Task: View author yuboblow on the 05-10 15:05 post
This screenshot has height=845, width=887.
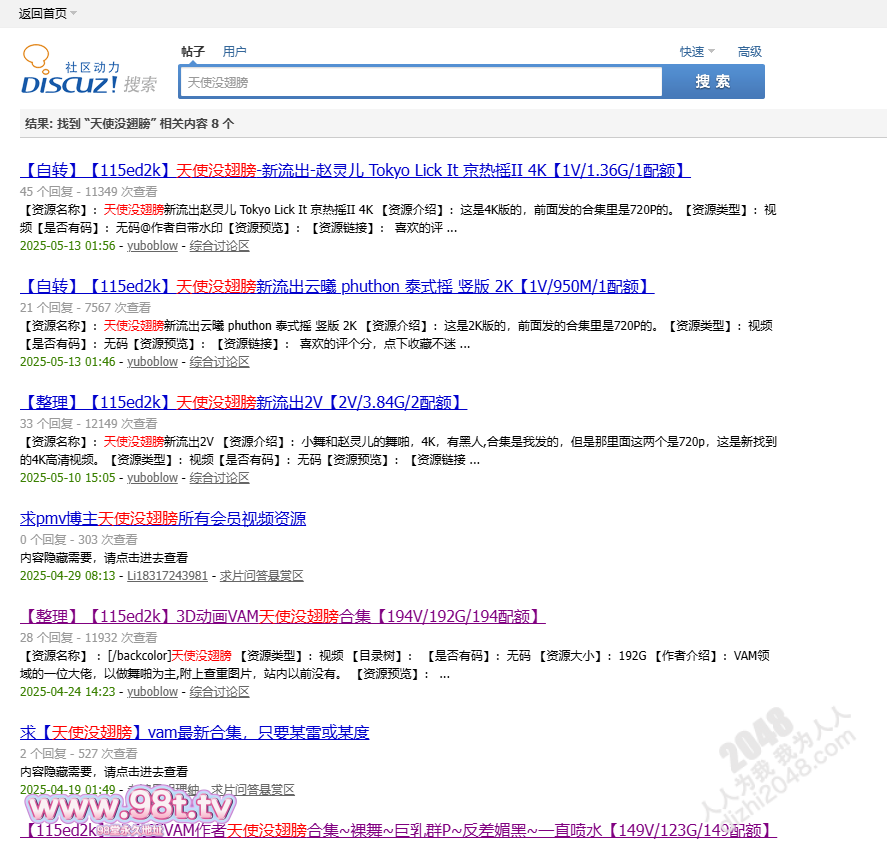Action: [x=152, y=478]
